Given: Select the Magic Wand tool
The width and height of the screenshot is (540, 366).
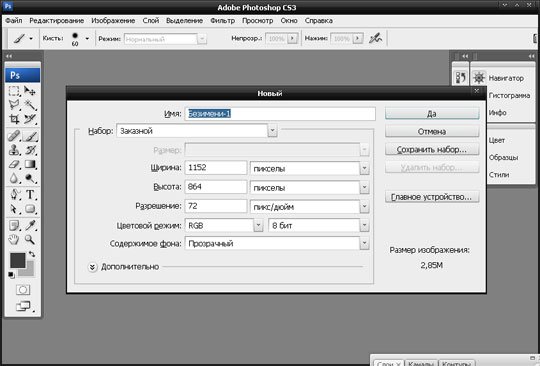Looking at the screenshot, I should click(30, 105).
